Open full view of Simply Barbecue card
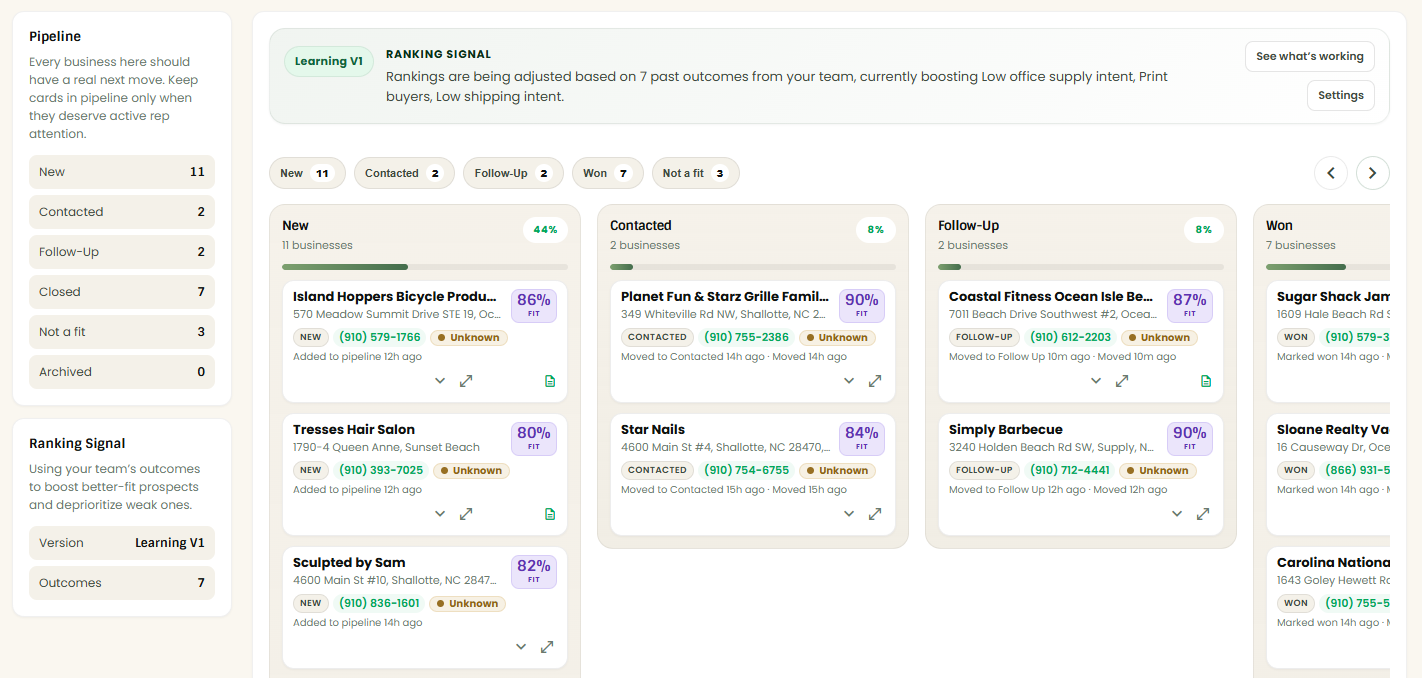Image resolution: width=1422 pixels, height=678 pixels. pyautogui.click(x=1203, y=514)
